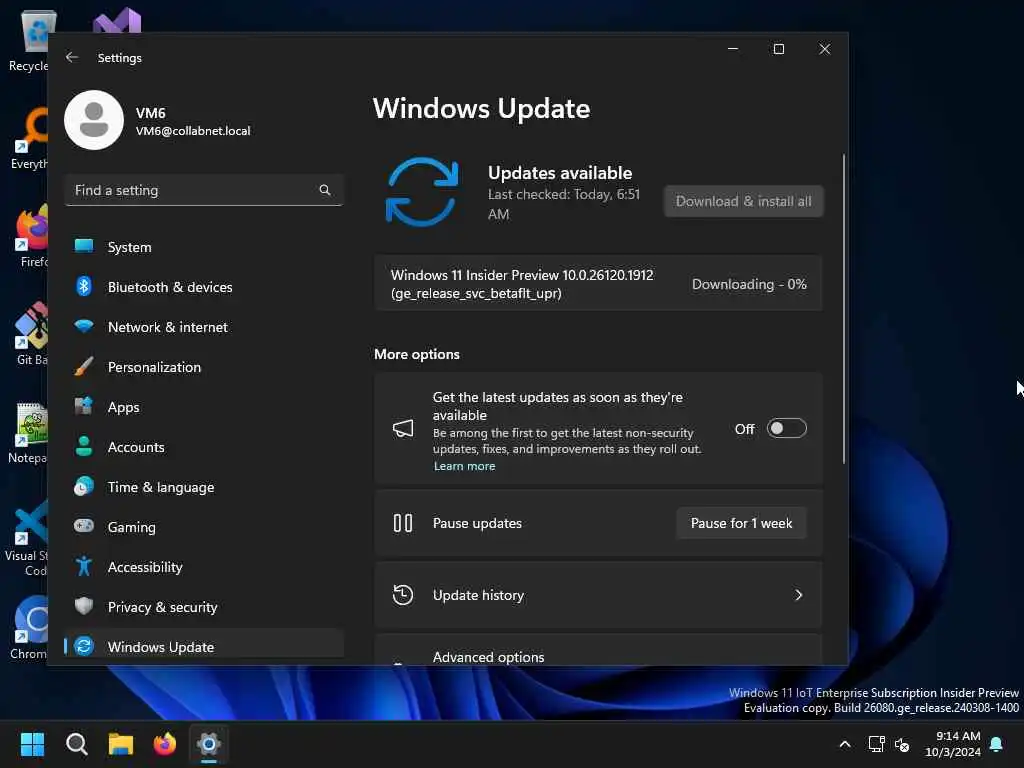This screenshot has width=1024, height=768.
Task: Click the VM6 user avatar picture
Action: [x=94, y=120]
